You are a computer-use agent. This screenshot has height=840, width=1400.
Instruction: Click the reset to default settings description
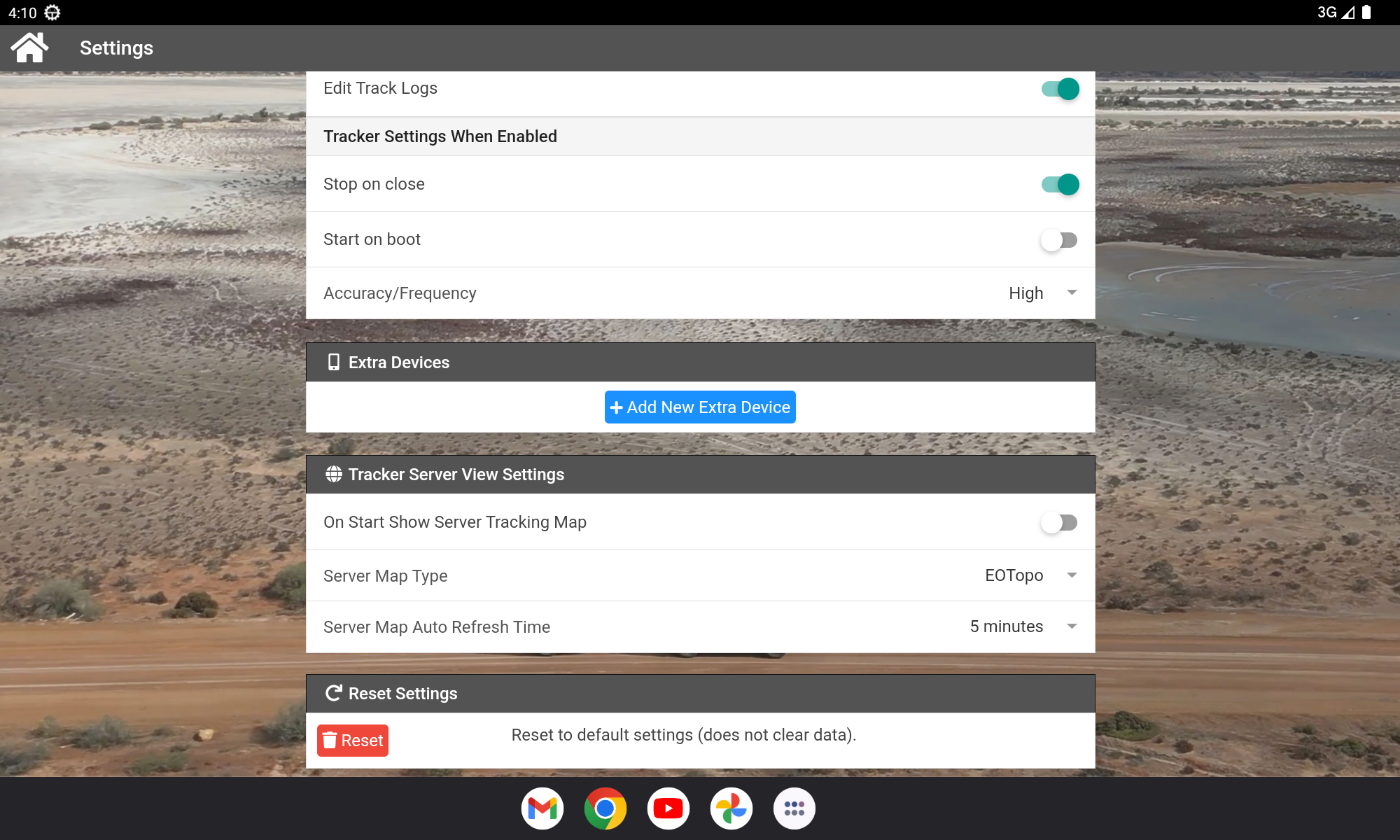tap(684, 735)
